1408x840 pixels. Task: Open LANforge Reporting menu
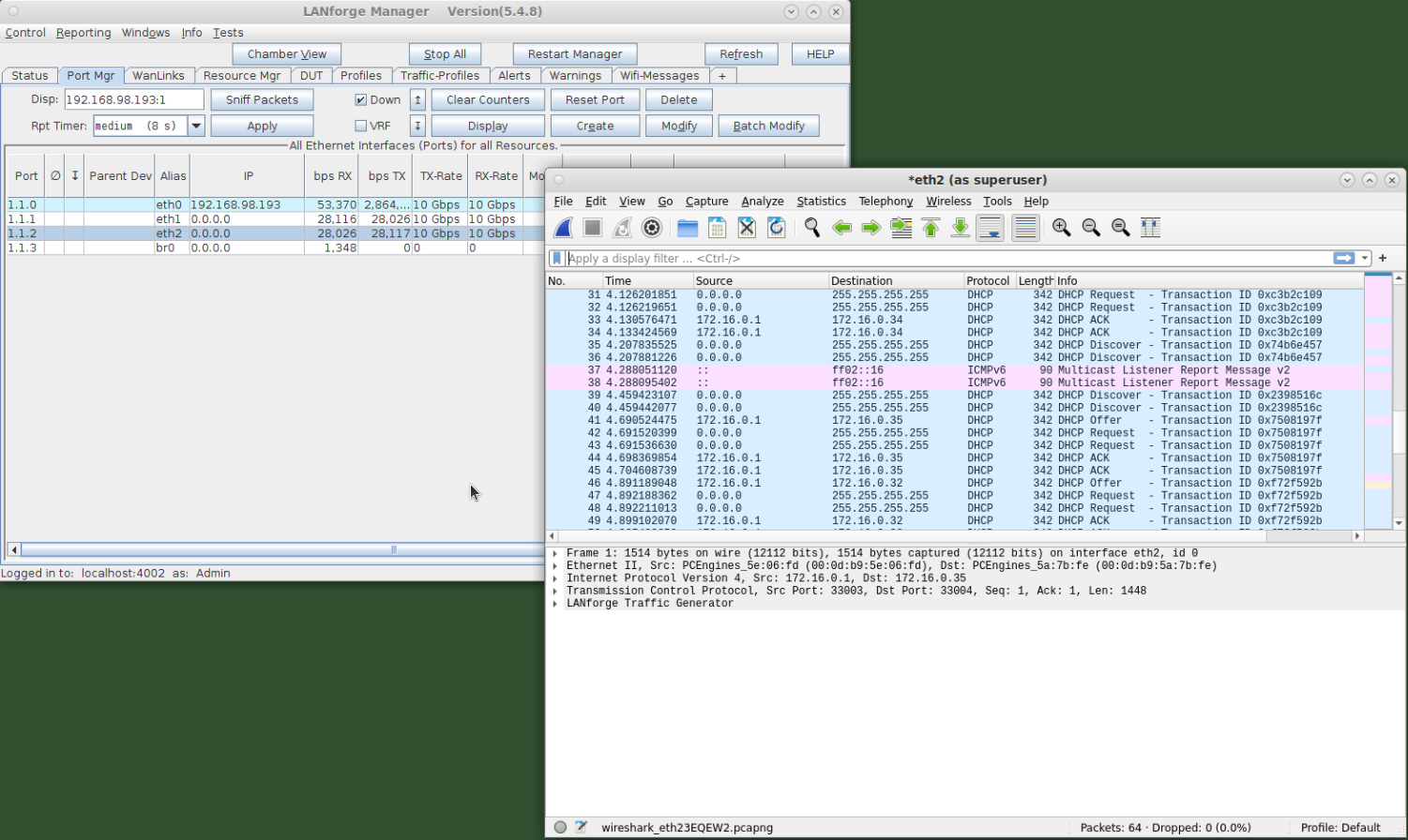coord(83,32)
